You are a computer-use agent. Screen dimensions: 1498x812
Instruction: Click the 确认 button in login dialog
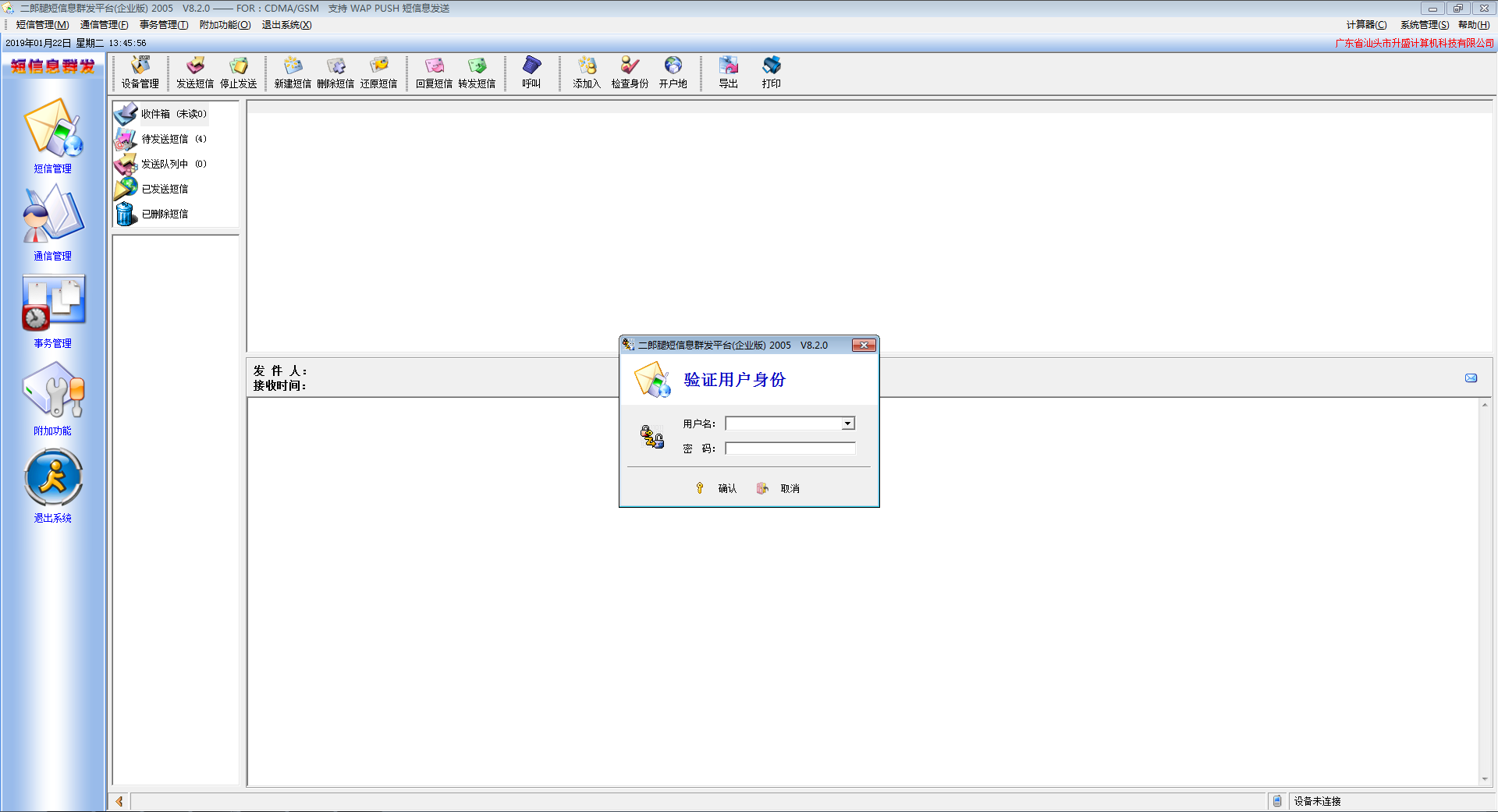(x=717, y=488)
